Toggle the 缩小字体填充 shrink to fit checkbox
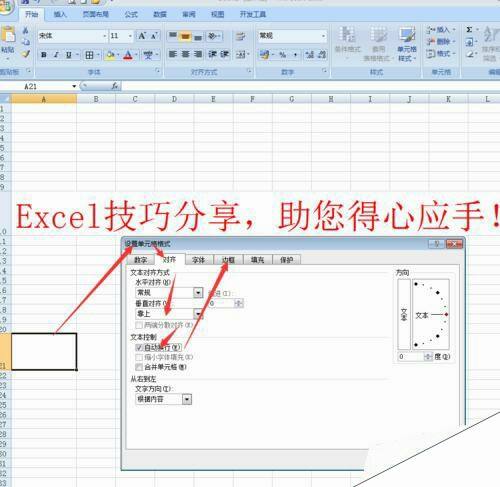Screen dimensions: 500x487 coord(139,357)
